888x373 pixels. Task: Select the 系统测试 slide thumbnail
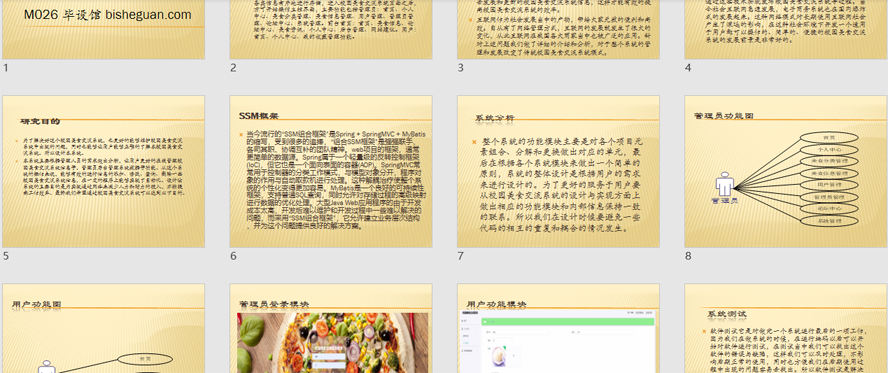786,328
